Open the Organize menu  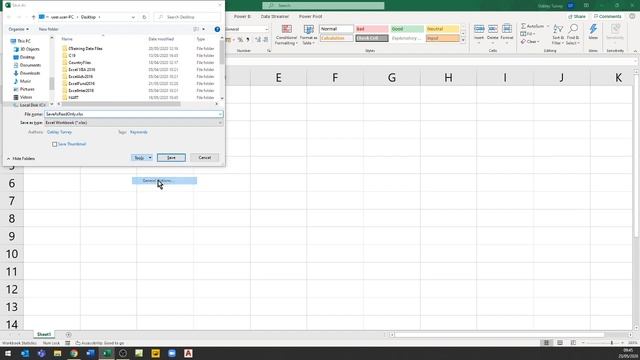coord(18,29)
